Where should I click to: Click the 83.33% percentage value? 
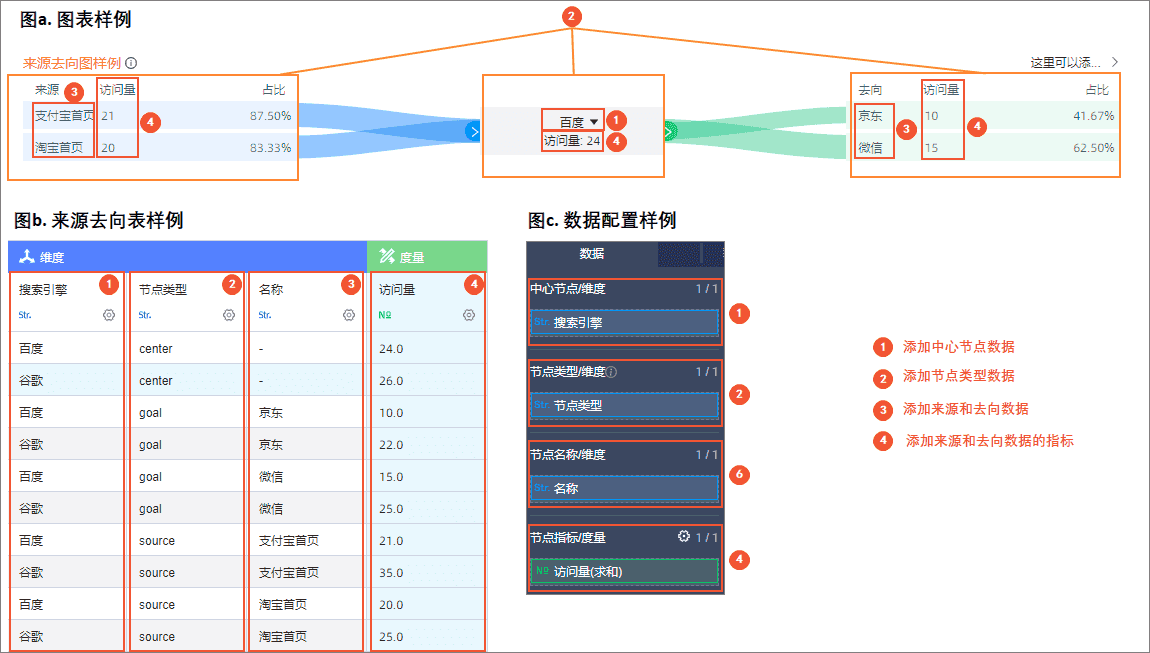(271, 147)
